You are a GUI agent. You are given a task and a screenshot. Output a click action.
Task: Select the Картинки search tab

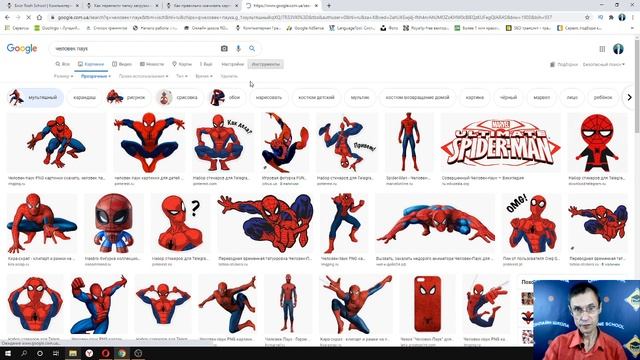point(91,64)
